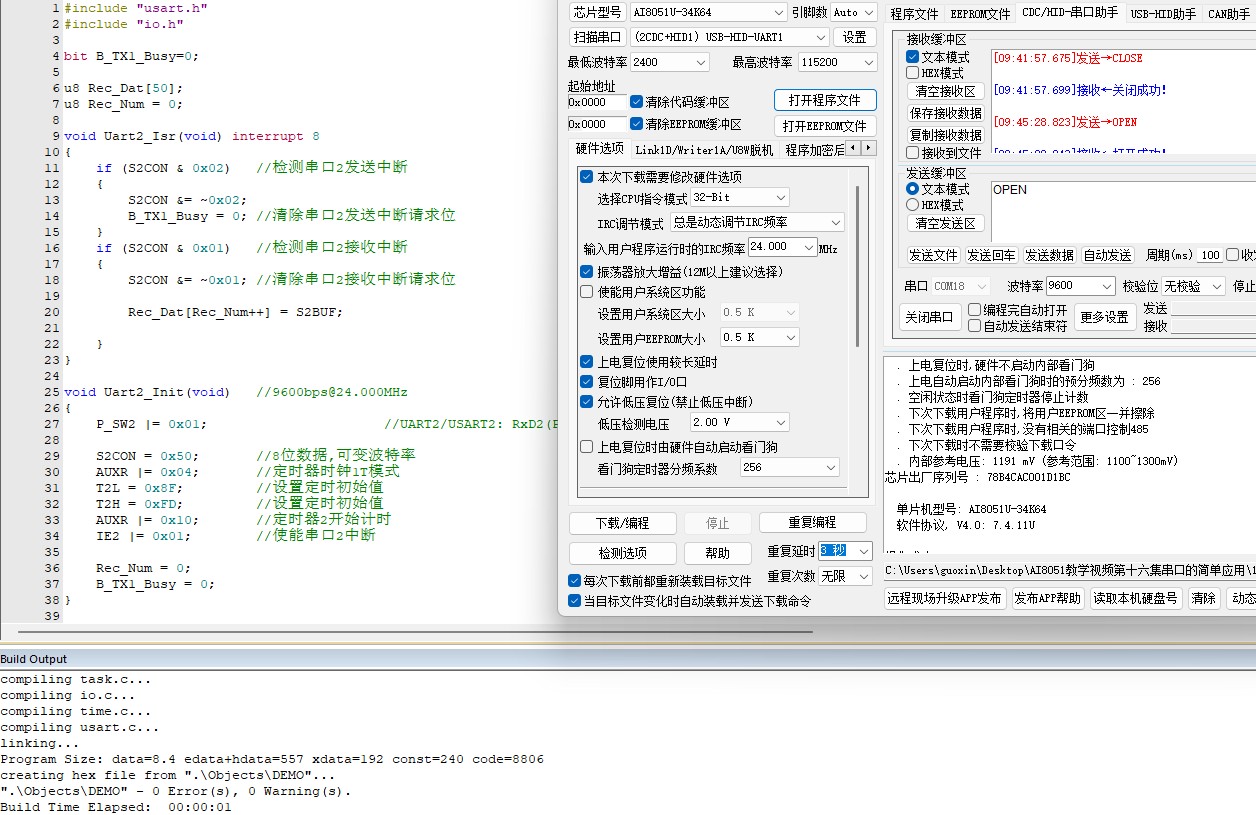
Task: Click 读取本机硬盘号 button
Action: [x=1135, y=598]
